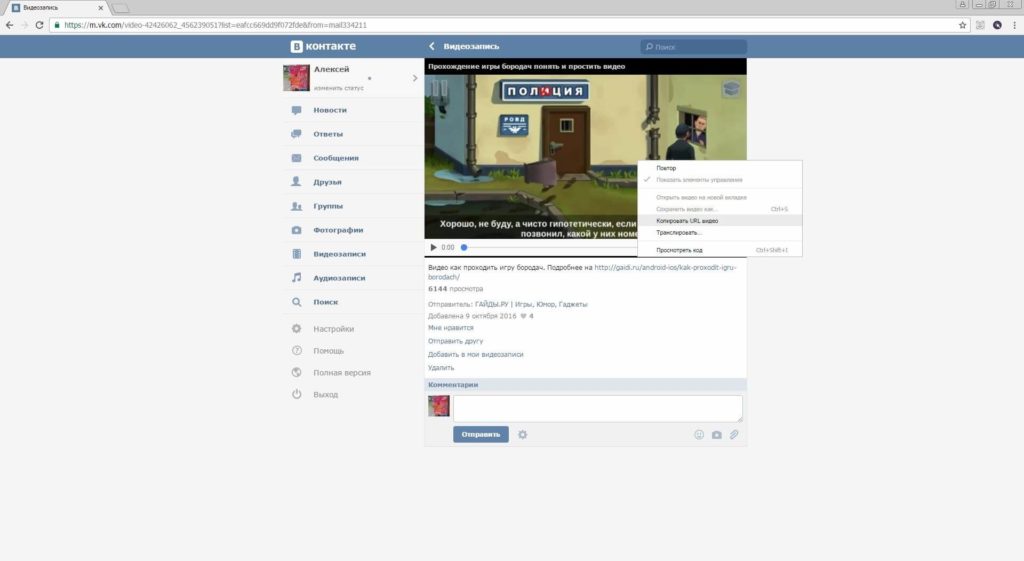This screenshot has height=561, width=1024.
Task: Click Добавить в мои видеозаписи
Action: (x=475, y=355)
